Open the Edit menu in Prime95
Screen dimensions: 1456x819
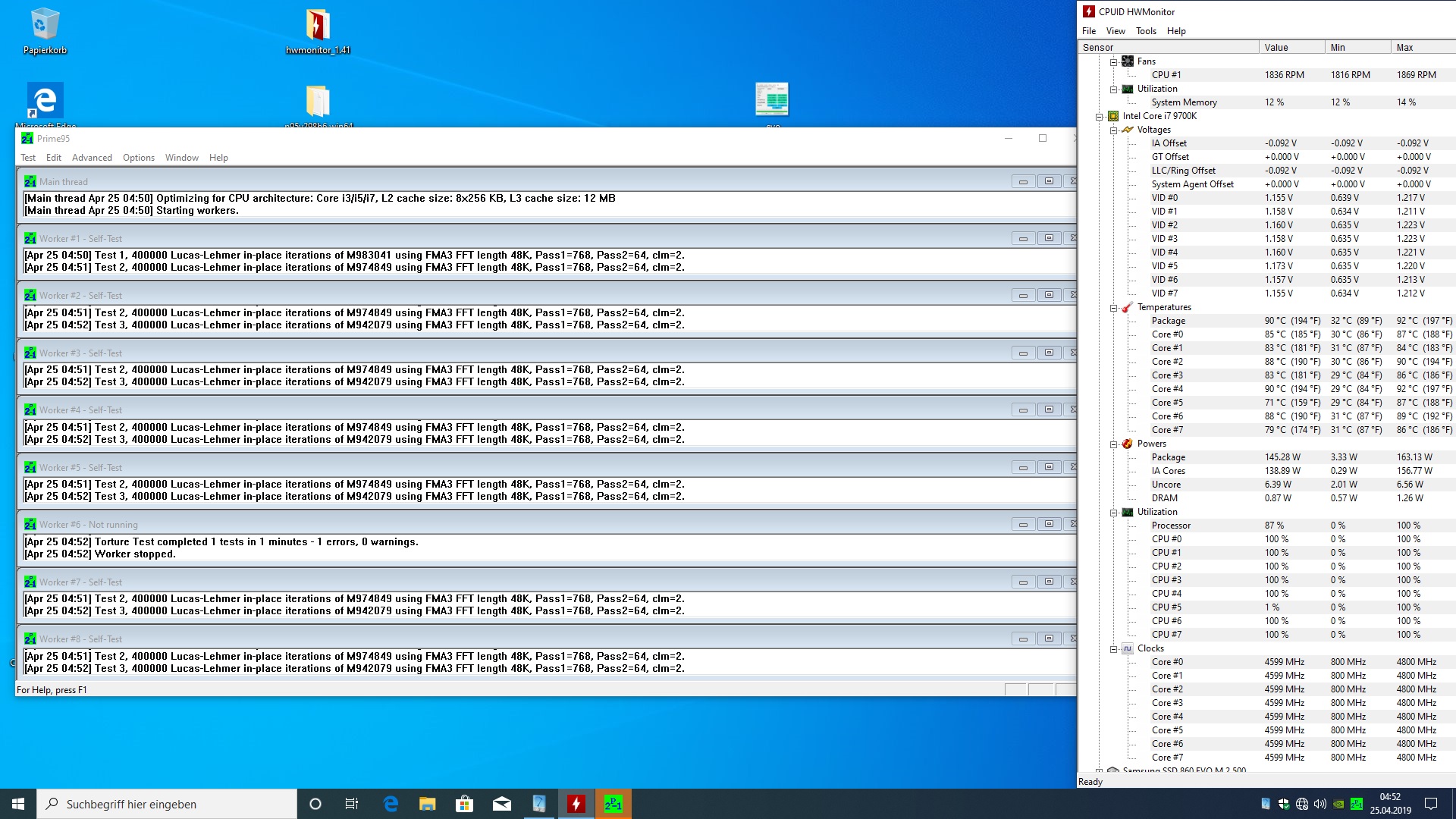tap(54, 158)
